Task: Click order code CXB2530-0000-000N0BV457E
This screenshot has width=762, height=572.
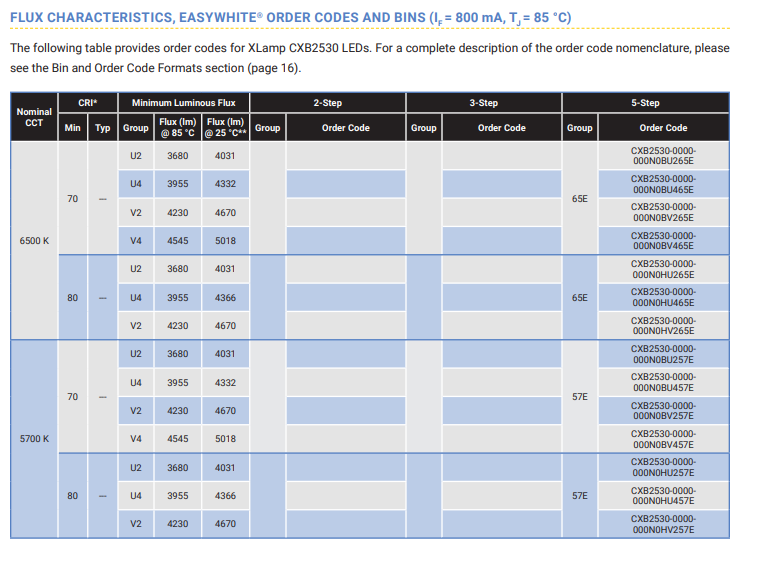Action: [663, 439]
